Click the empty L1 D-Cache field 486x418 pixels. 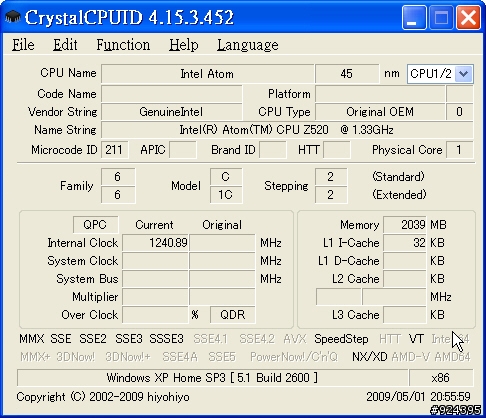point(405,261)
